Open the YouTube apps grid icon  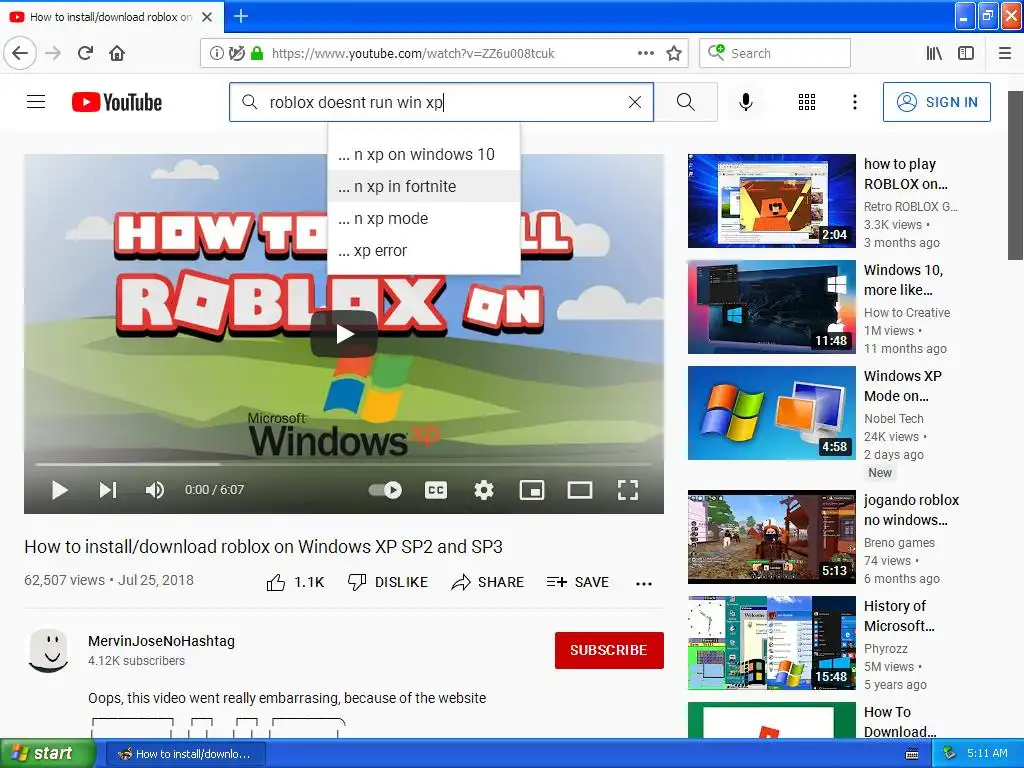[x=807, y=102]
